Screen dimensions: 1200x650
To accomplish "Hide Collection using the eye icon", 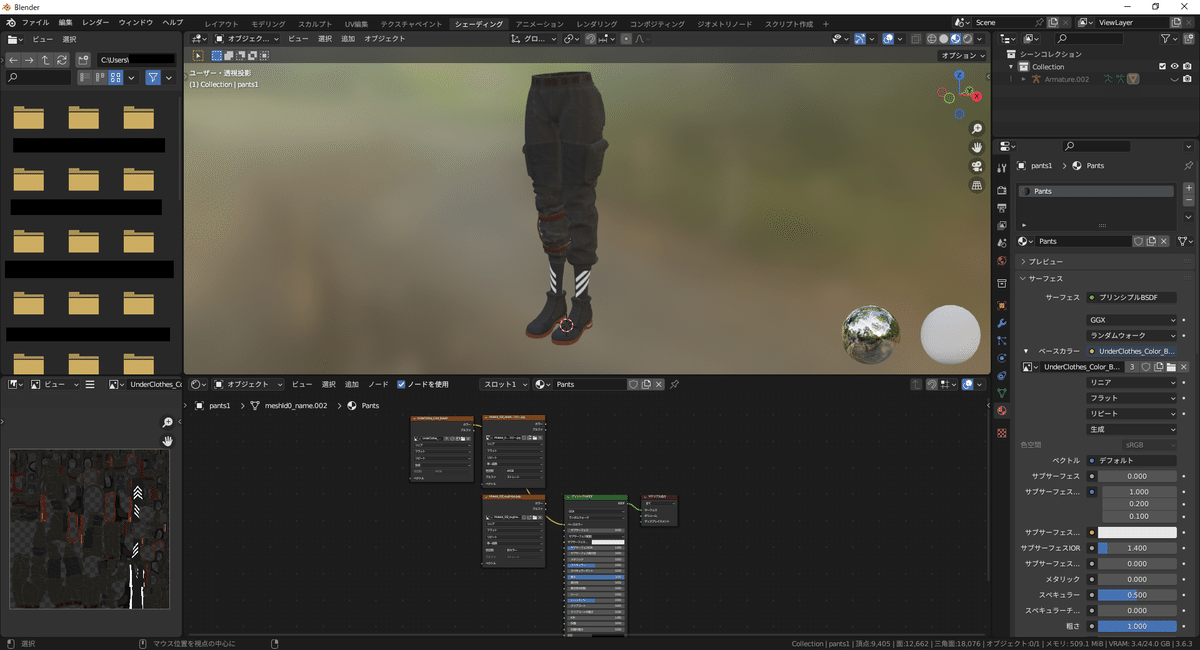I will click(1174, 66).
